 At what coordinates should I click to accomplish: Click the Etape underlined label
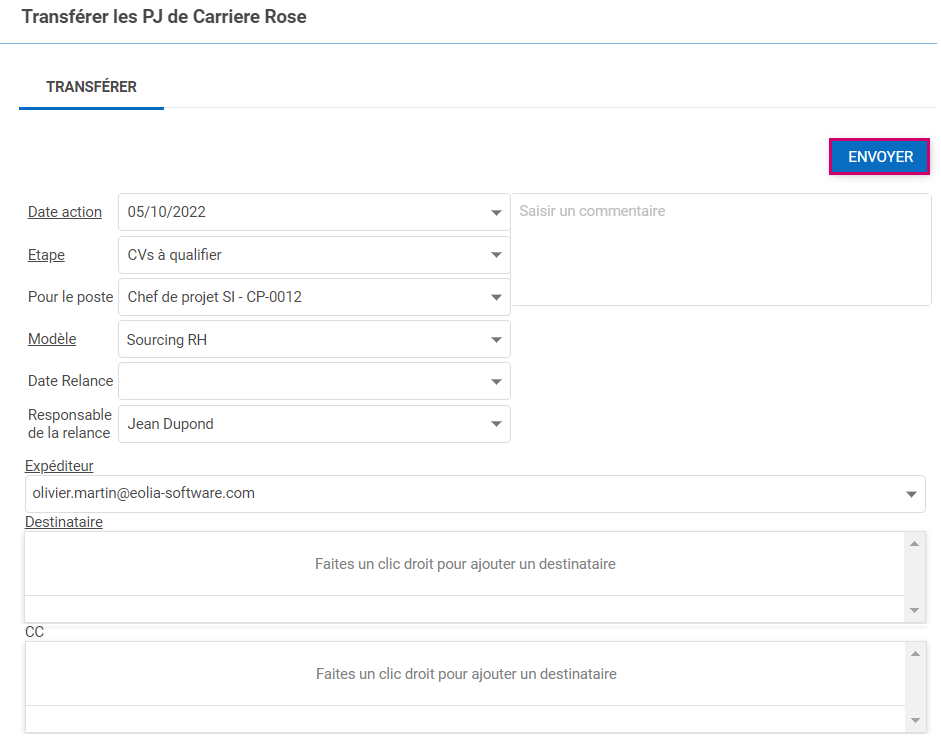[46, 255]
